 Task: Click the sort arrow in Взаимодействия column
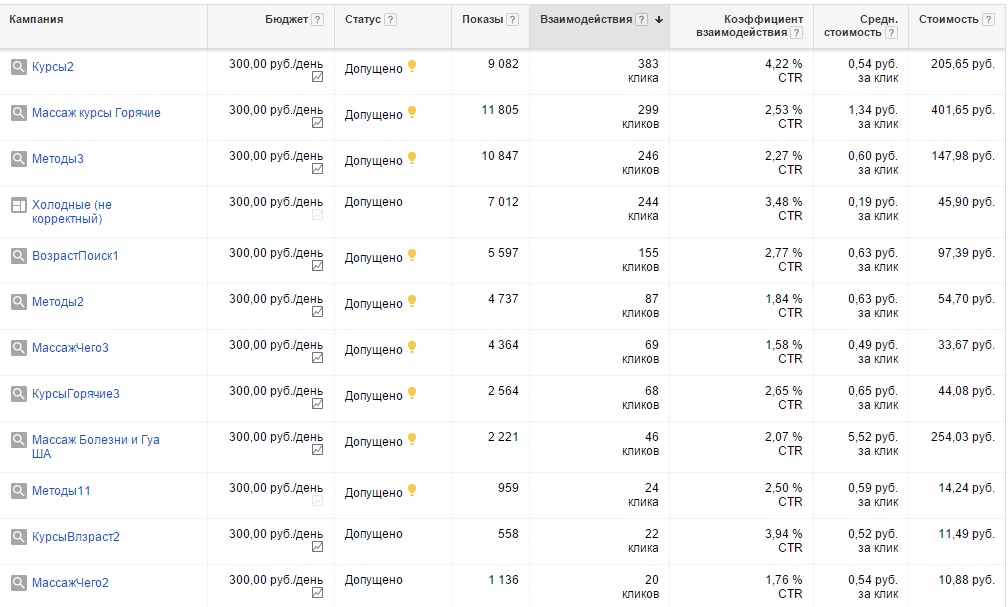pos(659,20)
